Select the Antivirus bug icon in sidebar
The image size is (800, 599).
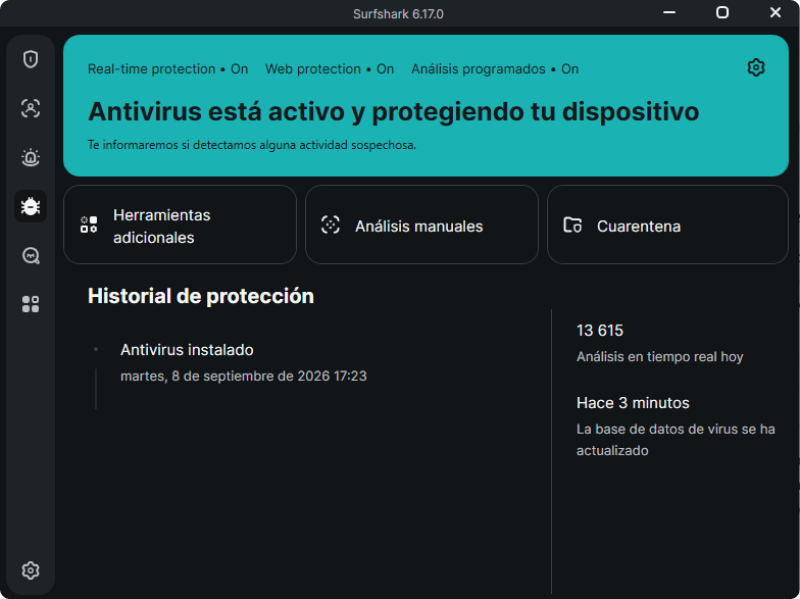pyautogui.click(x=31, y=206)
